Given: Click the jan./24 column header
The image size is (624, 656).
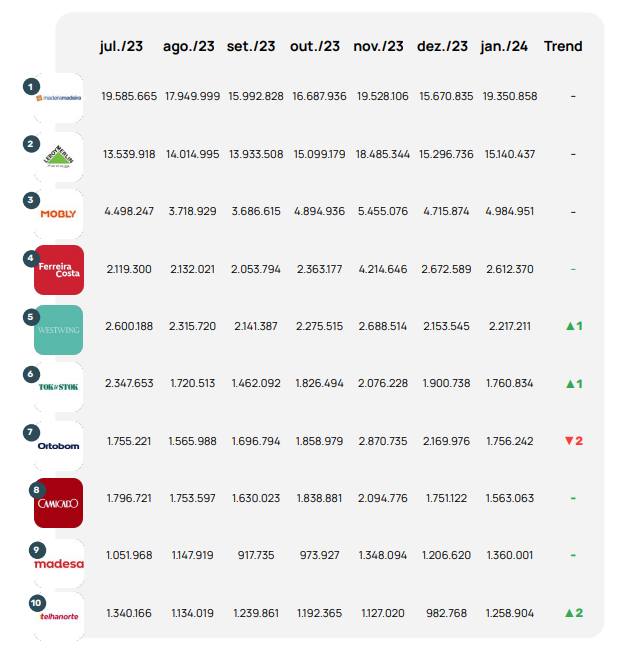Looking at the screenshot, I should coord(506,46).
